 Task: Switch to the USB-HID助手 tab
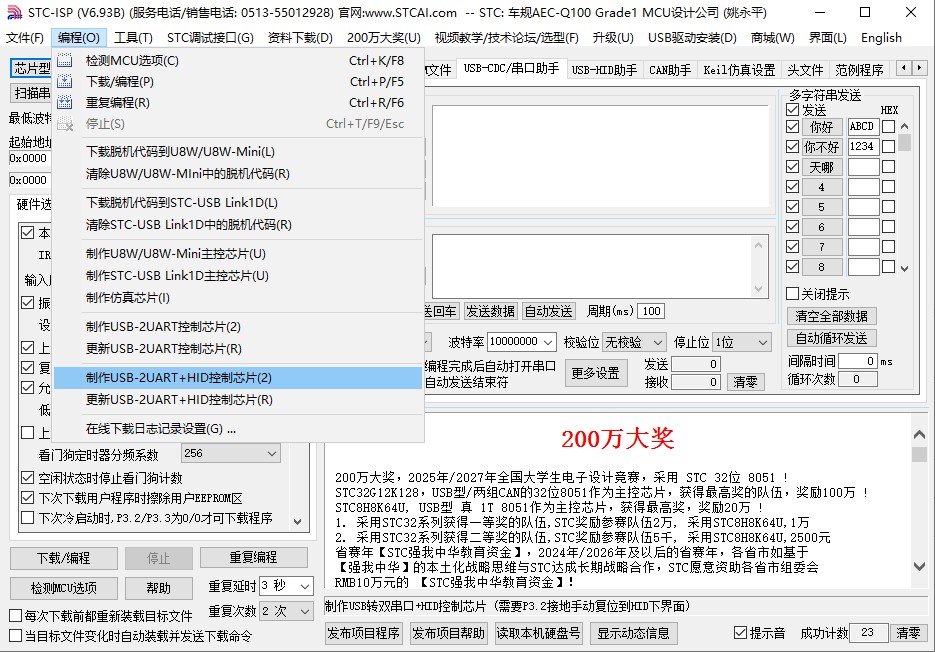[604, 70]
